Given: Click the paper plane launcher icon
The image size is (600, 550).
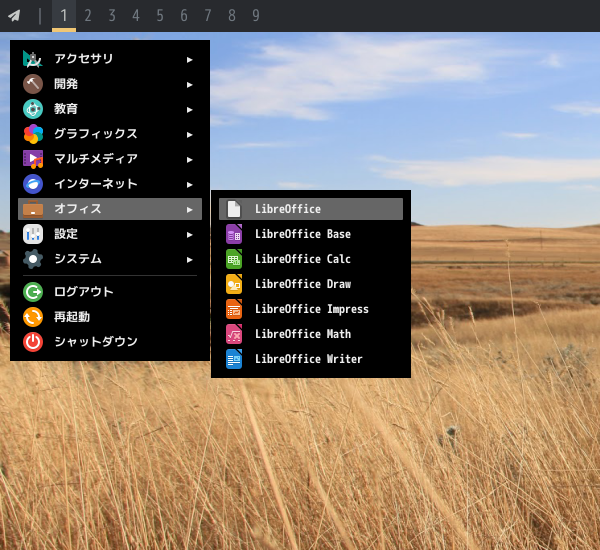Looking at the screenshot, I should [14, 16].
